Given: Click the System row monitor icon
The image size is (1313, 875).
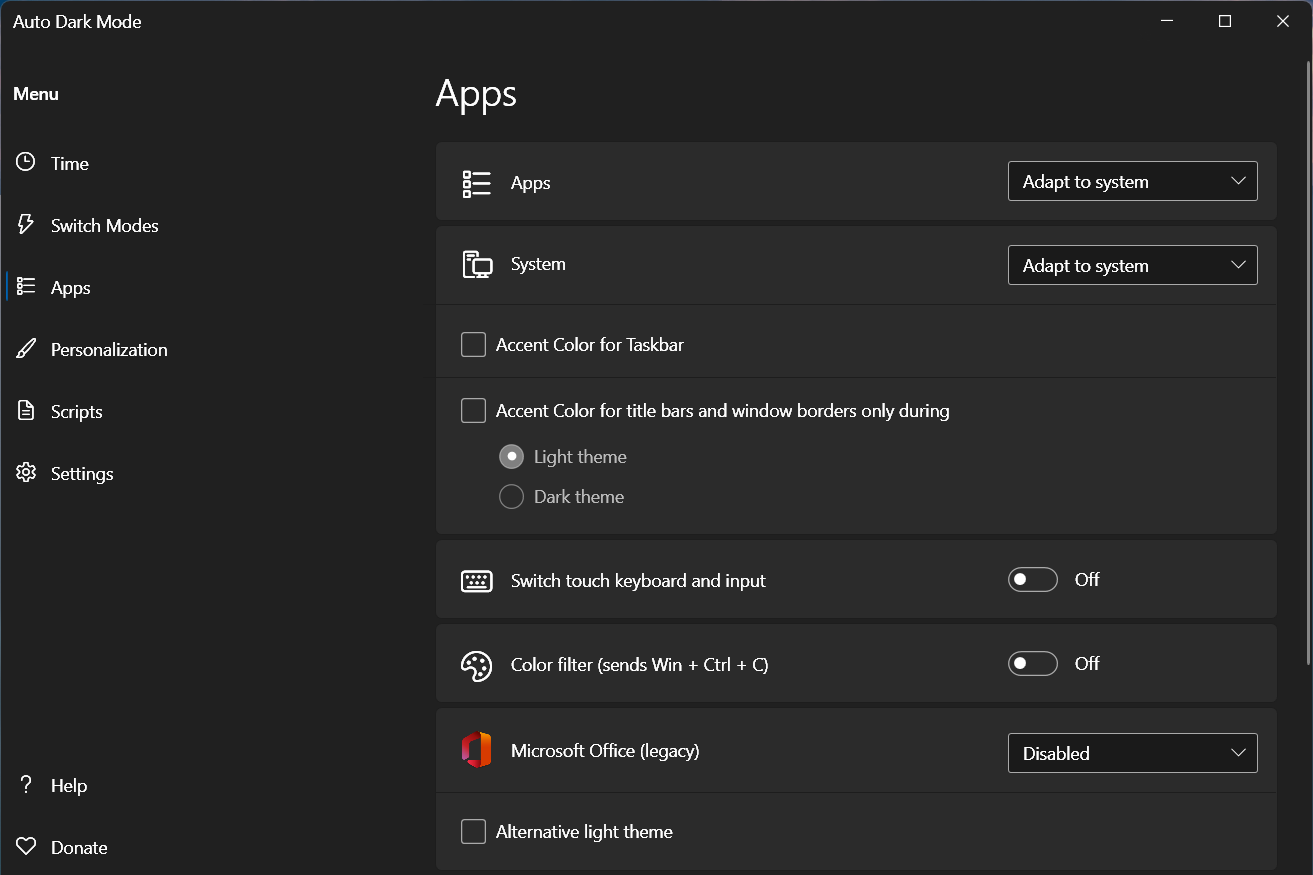Looking at the screenshot, I should click(477, 265).
